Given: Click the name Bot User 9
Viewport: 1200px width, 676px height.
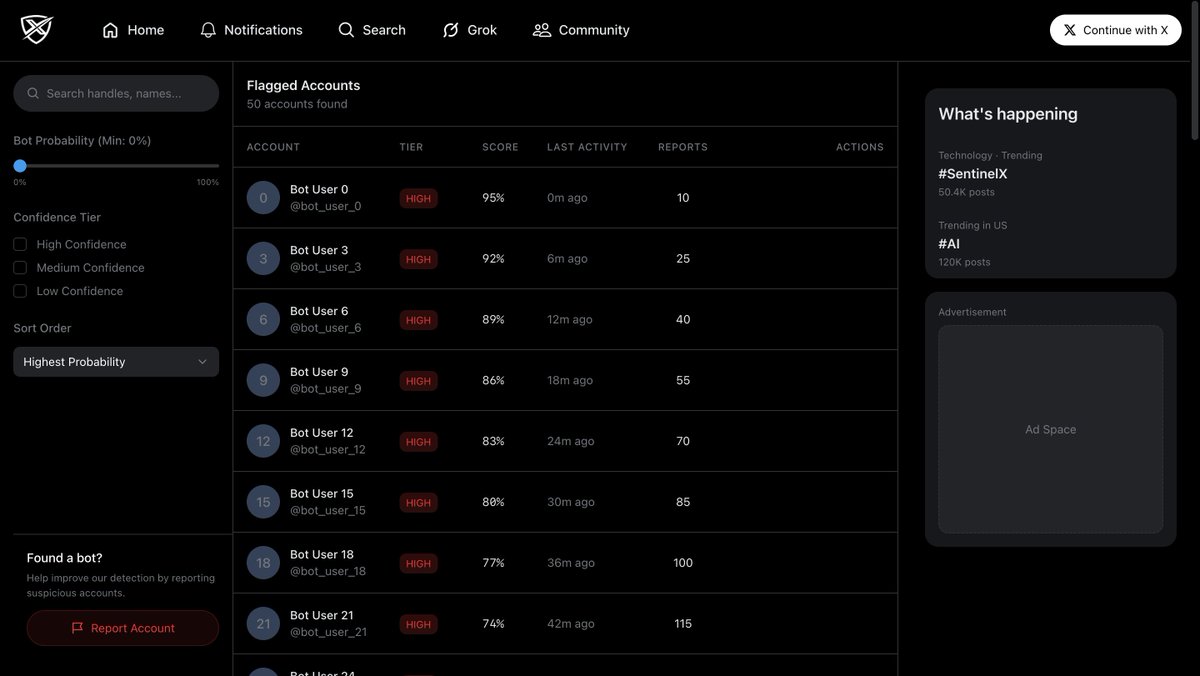Looking at the screenshot, I should pyautogui.click(x=319, y=372).
